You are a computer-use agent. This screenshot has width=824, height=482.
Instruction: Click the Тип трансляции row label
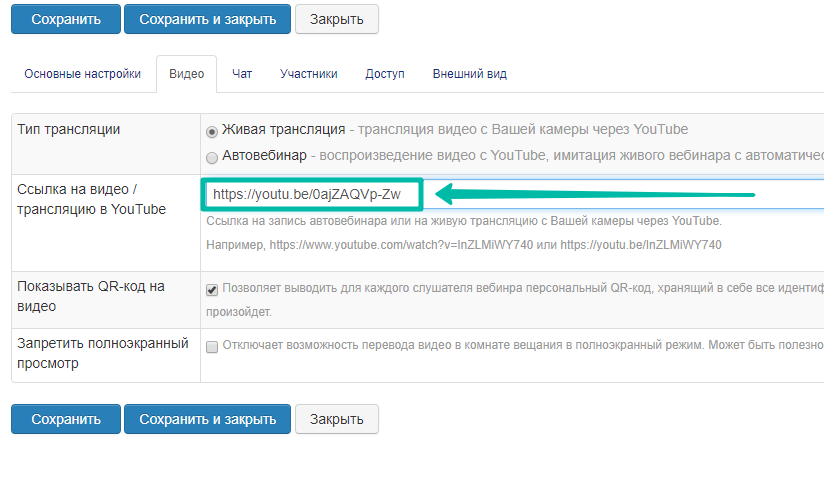(x=69, y=130)
